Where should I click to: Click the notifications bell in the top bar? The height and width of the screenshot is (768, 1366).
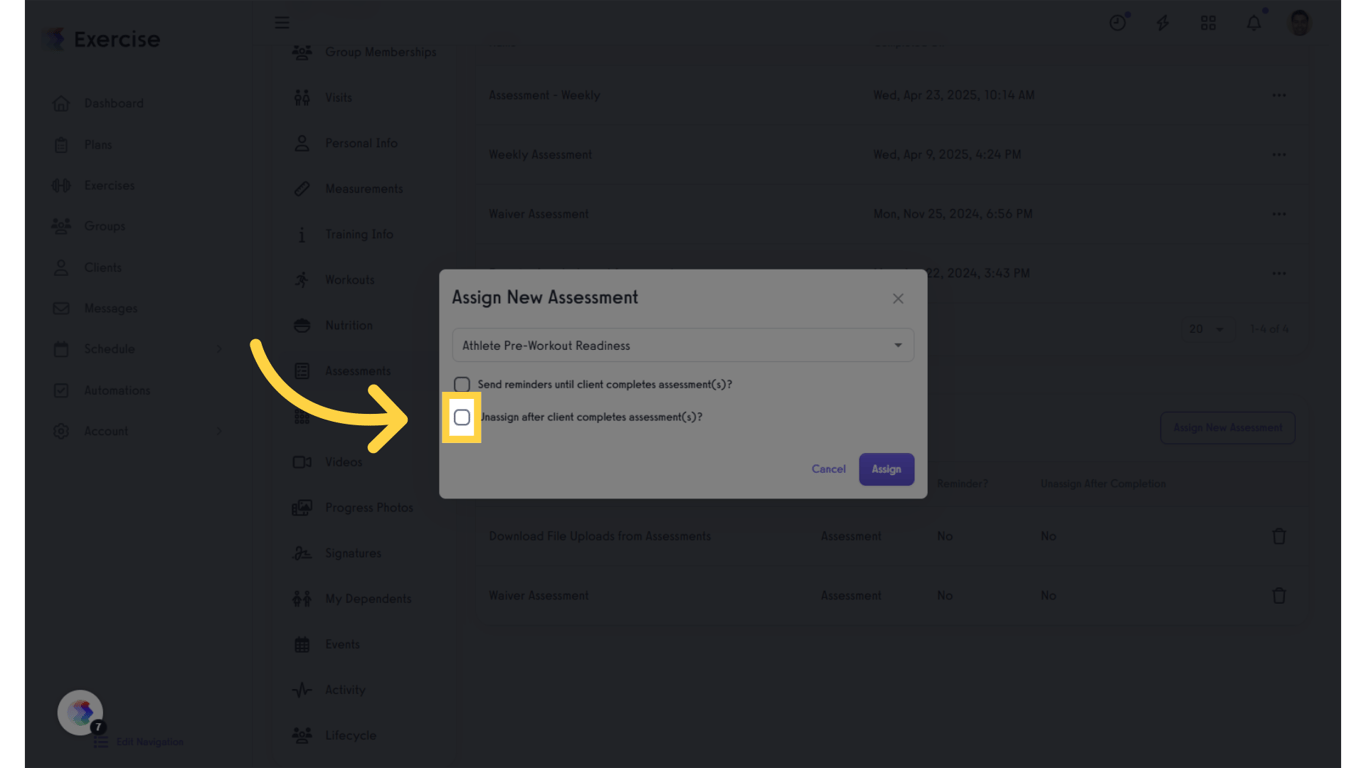point(1253,22)
